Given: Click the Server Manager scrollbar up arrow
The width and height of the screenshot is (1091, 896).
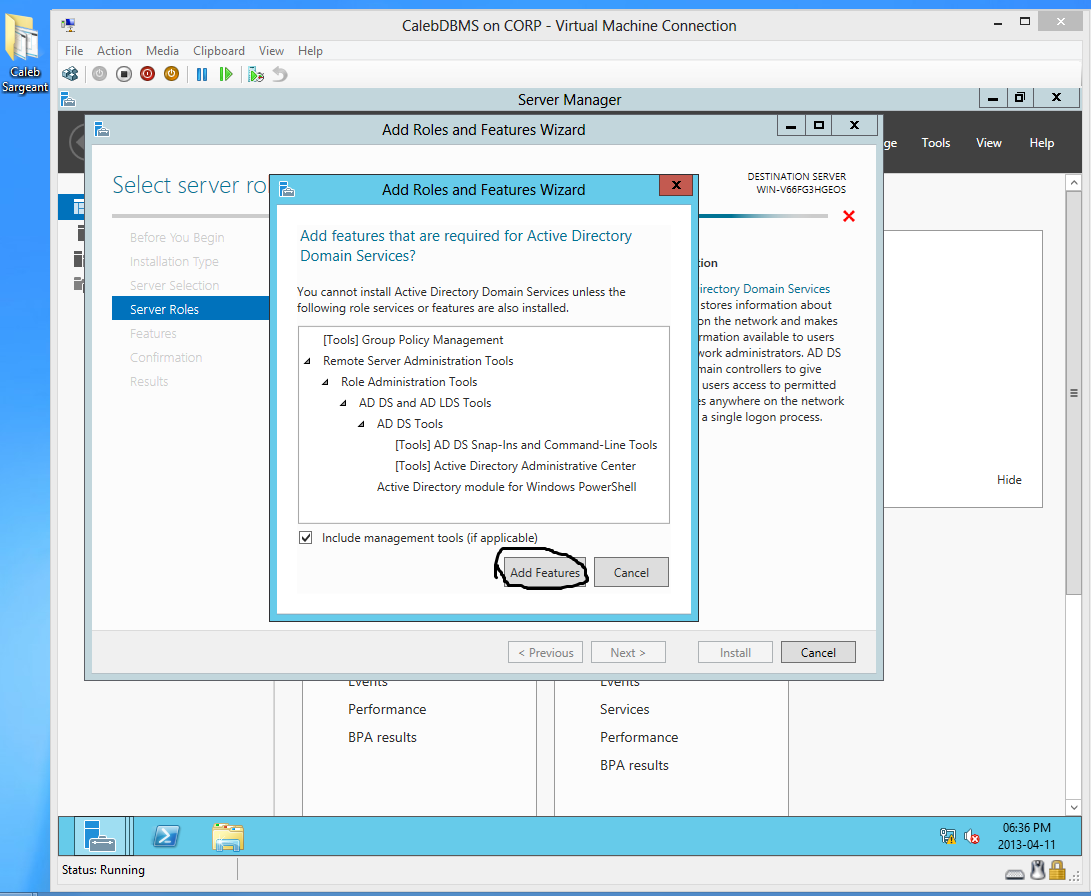Looking at the screenshot, I should pos(1074,182).
